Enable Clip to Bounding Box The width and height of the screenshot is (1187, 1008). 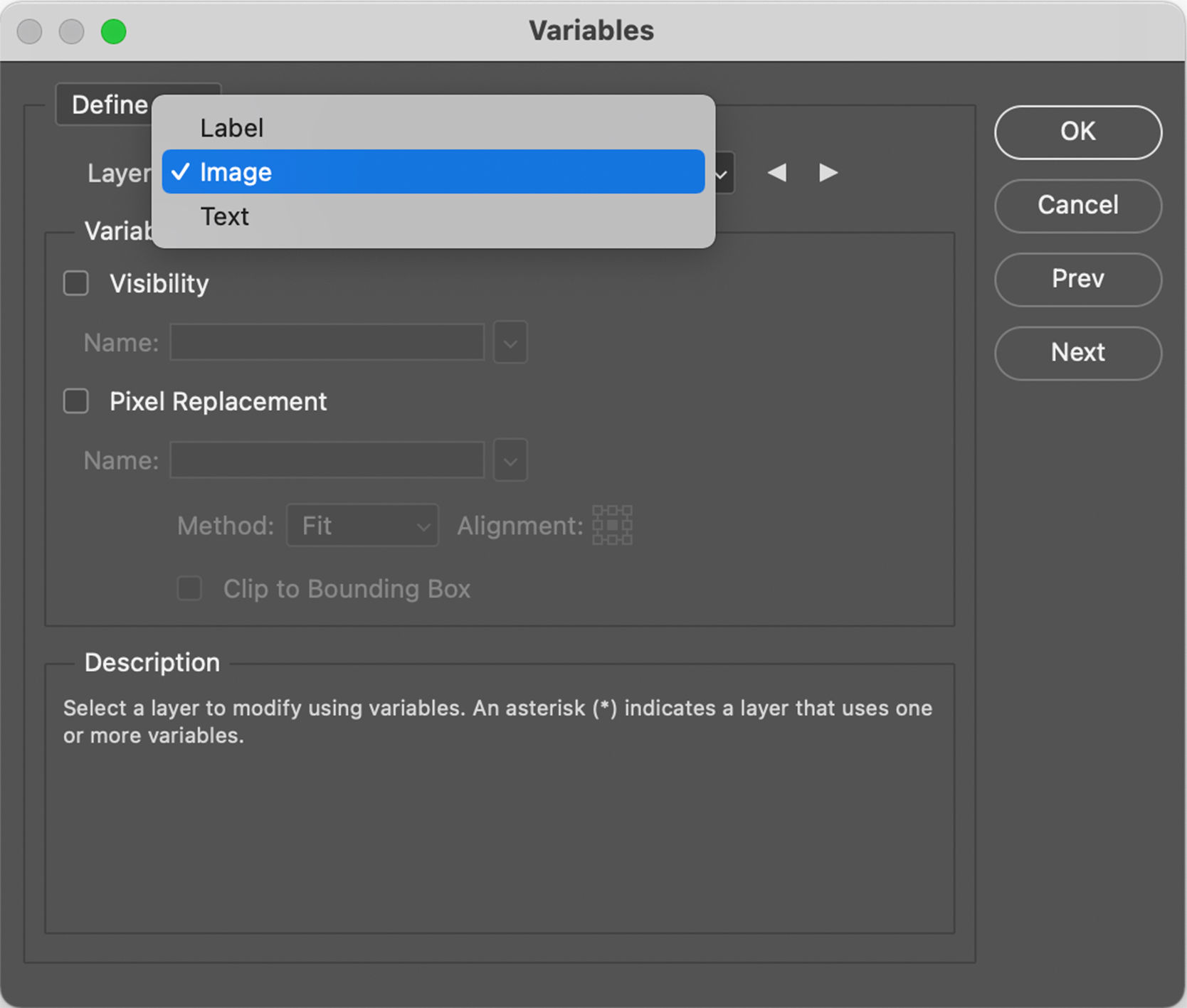click(x=189, y=589)
